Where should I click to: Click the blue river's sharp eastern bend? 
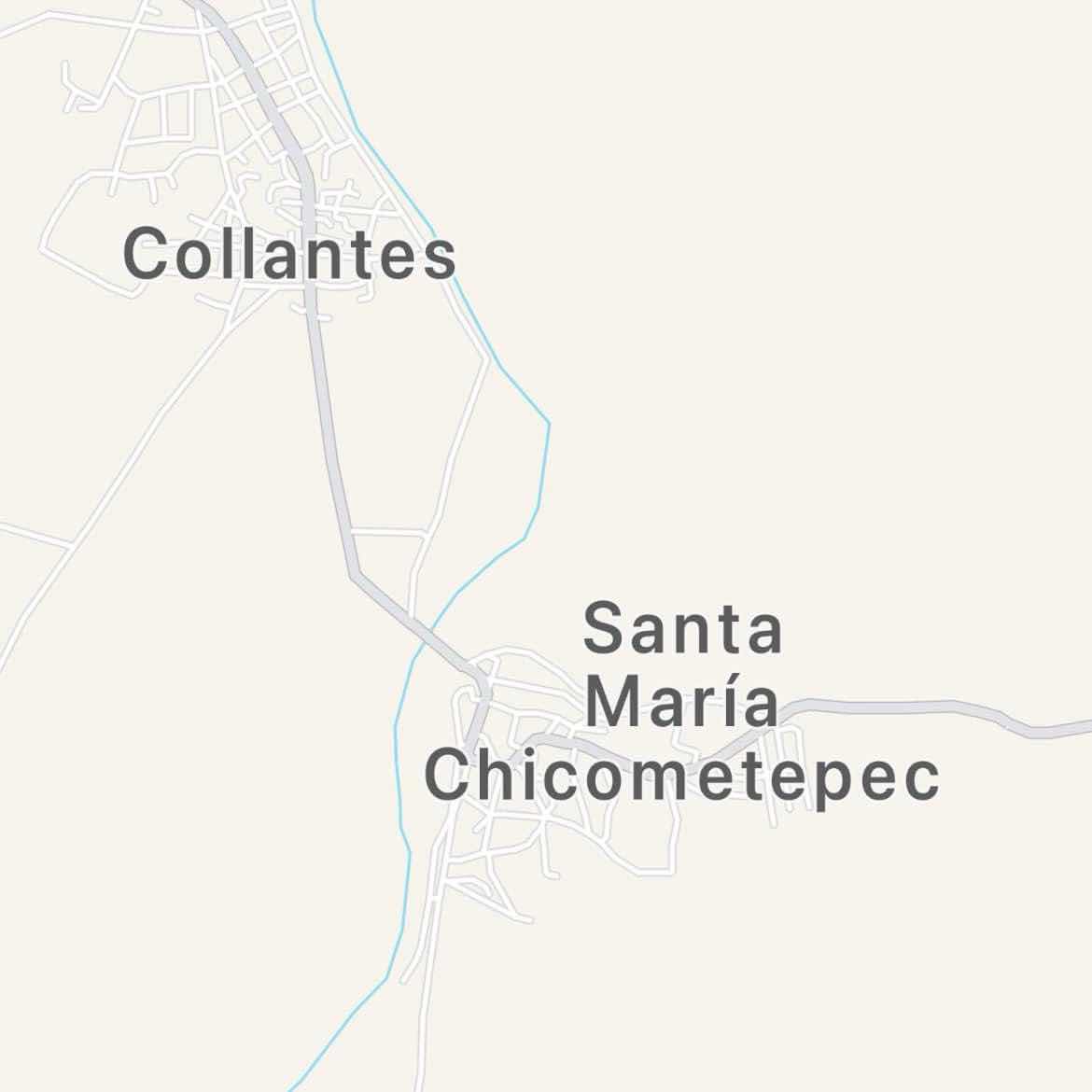[x=547, y=424]
